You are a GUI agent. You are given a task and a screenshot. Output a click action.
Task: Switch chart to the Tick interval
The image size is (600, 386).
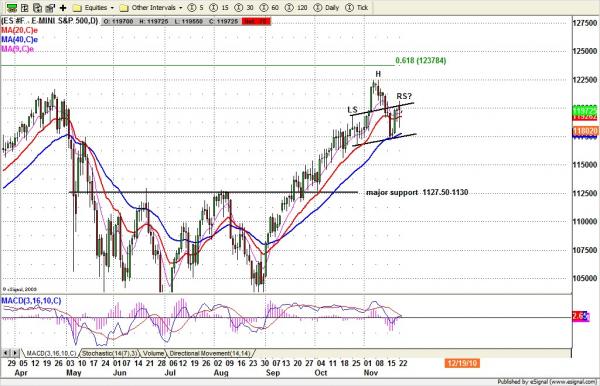(x=357, y=8)
